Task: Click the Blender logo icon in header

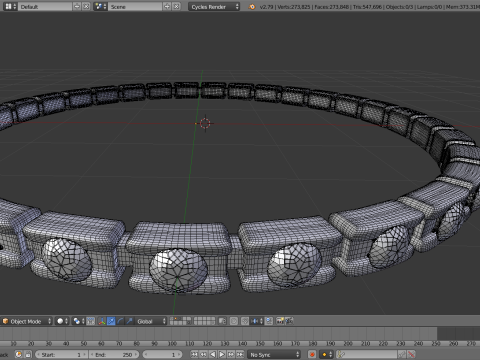Action: pos(252,6)
